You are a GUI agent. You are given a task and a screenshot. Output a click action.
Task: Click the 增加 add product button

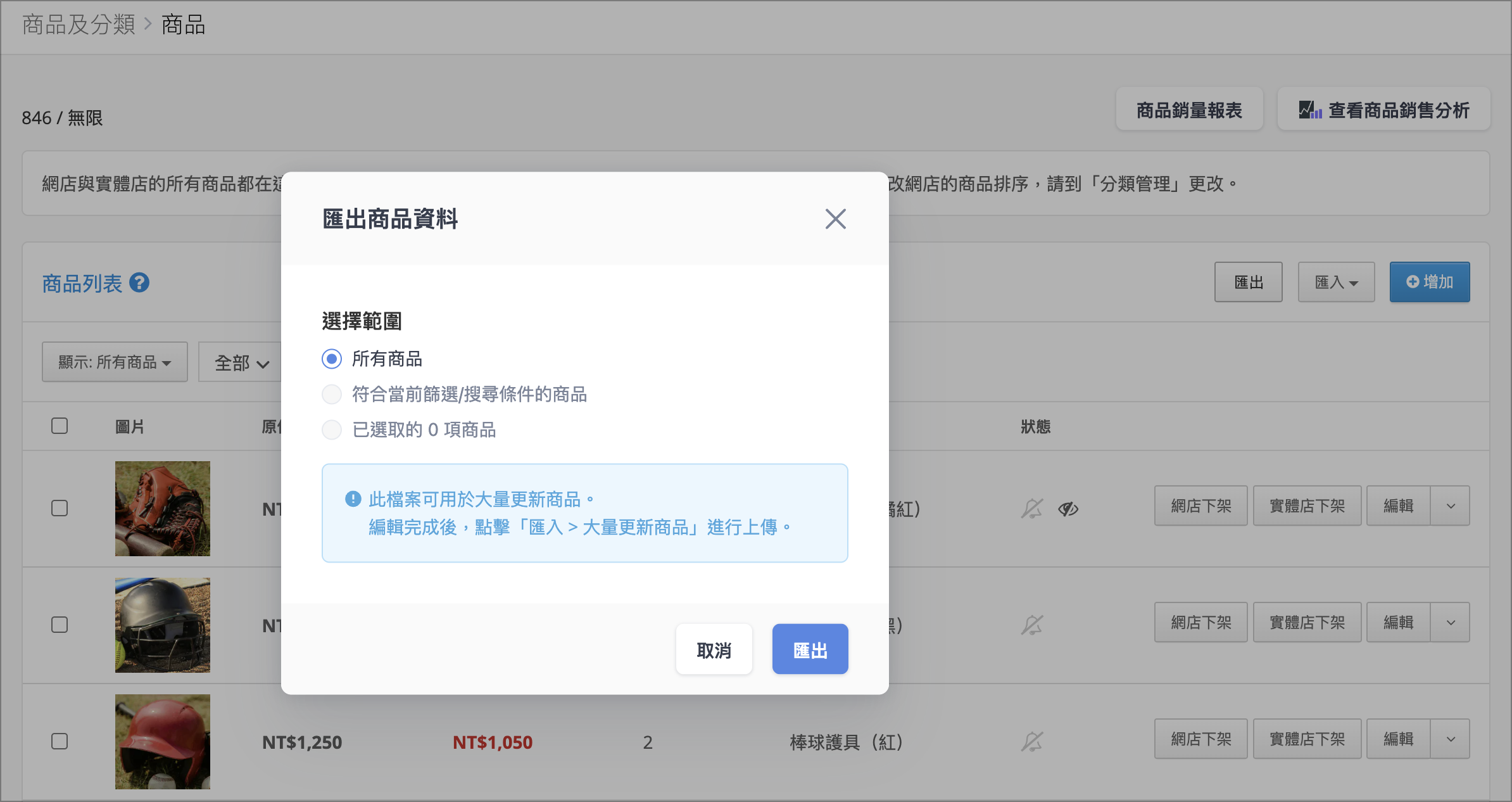(x=1430, y=282)
